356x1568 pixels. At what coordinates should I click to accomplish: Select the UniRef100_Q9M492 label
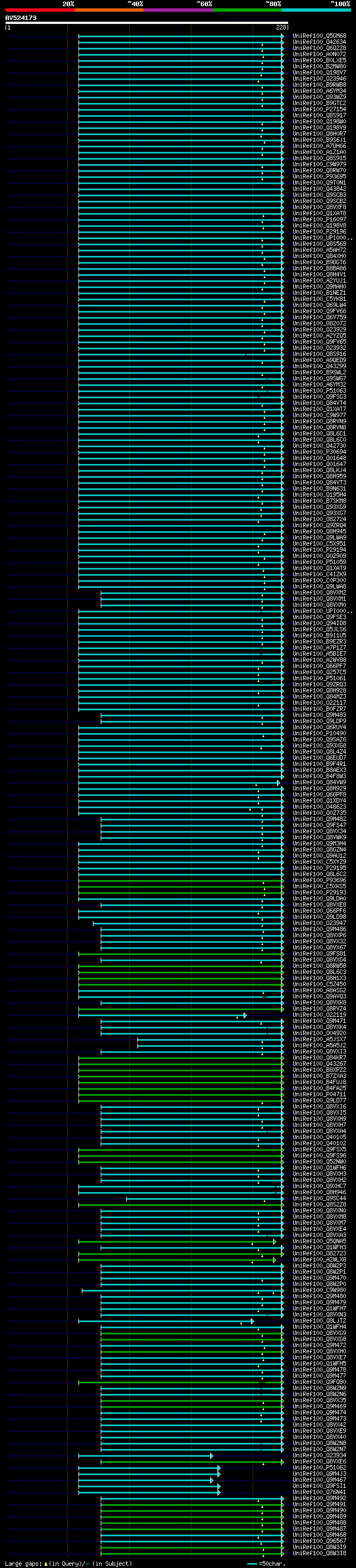coord(319,1498)
